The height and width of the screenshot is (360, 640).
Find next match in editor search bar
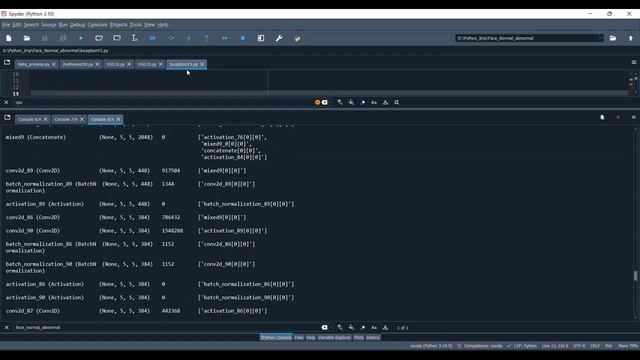point(351,102)
